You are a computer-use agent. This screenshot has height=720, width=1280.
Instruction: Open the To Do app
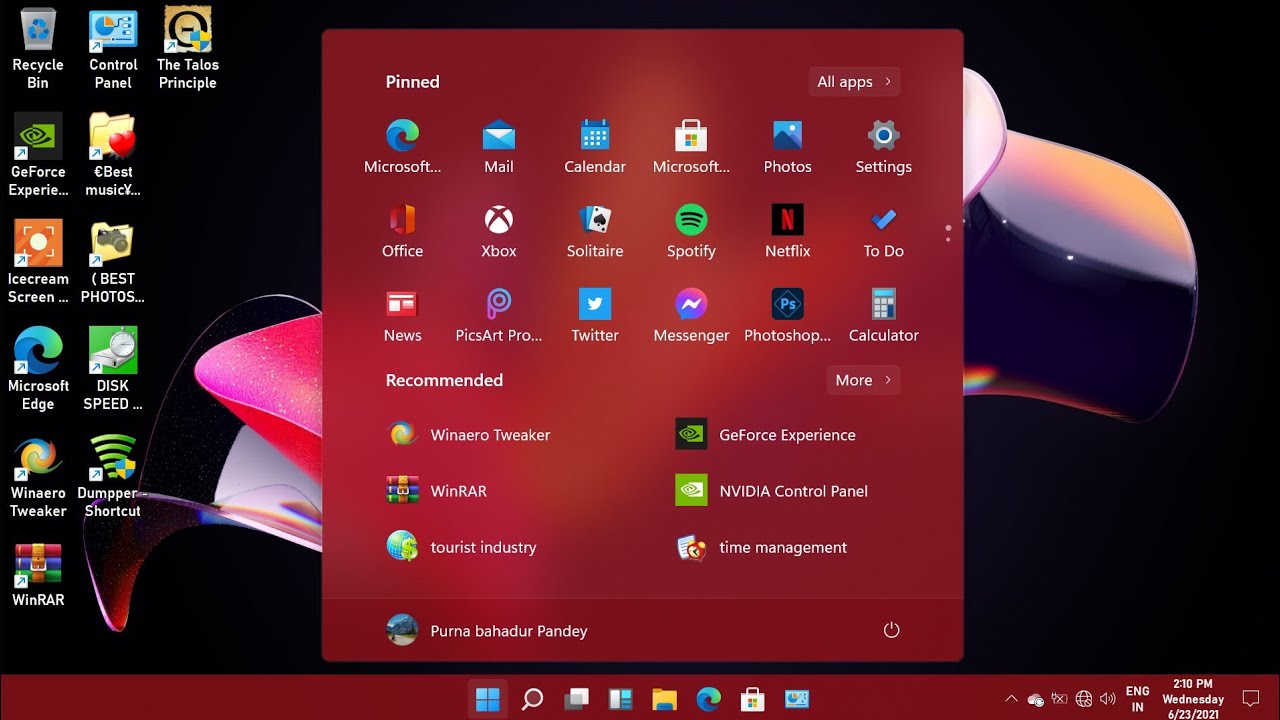pyautogui.click(x=883, y=231)
